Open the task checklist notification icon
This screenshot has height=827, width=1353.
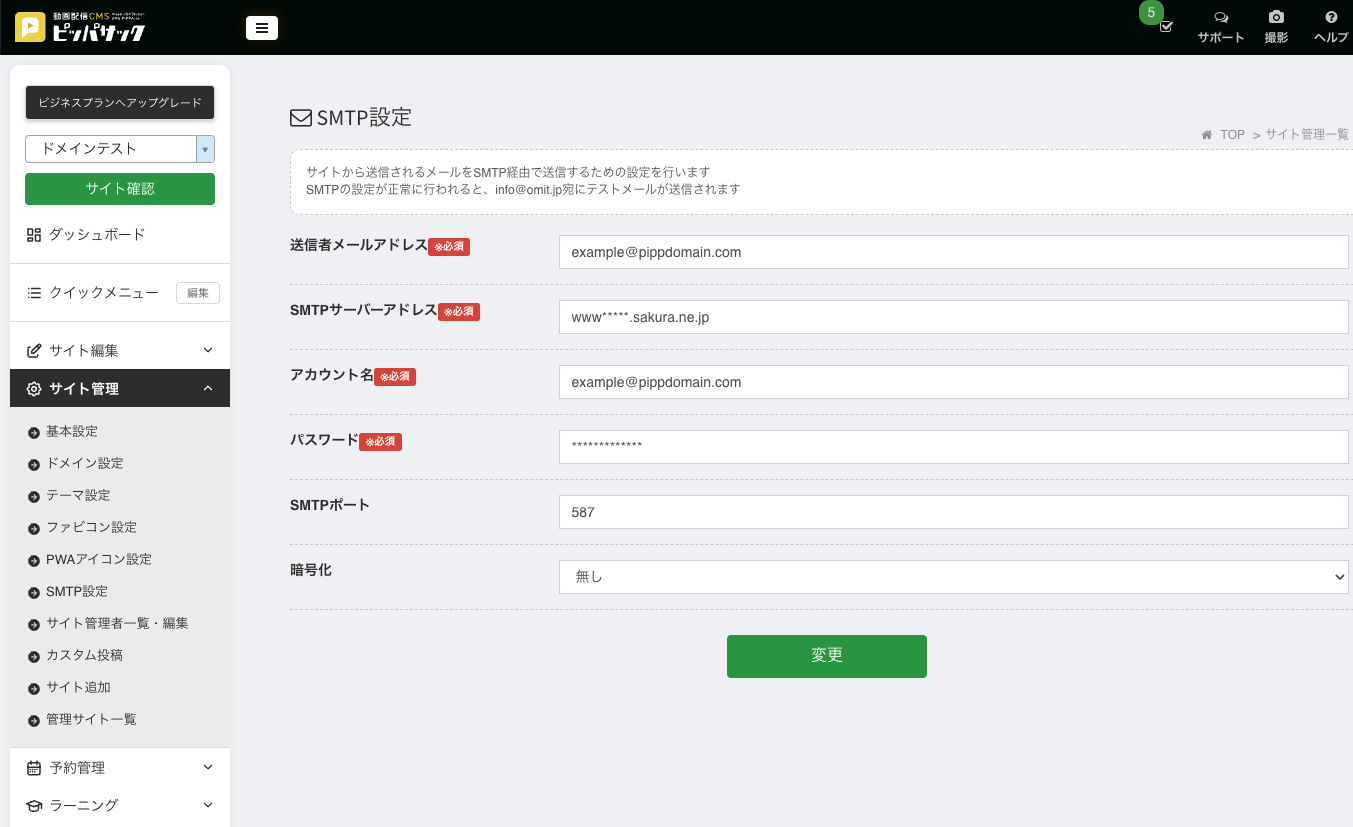[1165, 26]
